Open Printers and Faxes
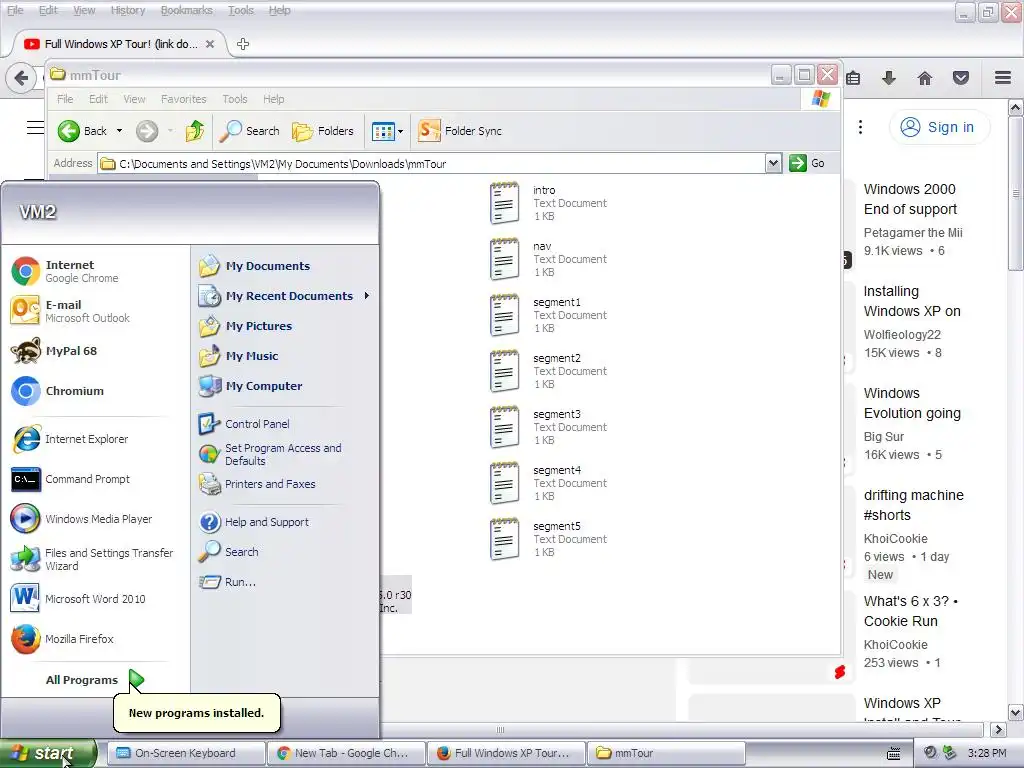1024x768 pixels. 257,484
